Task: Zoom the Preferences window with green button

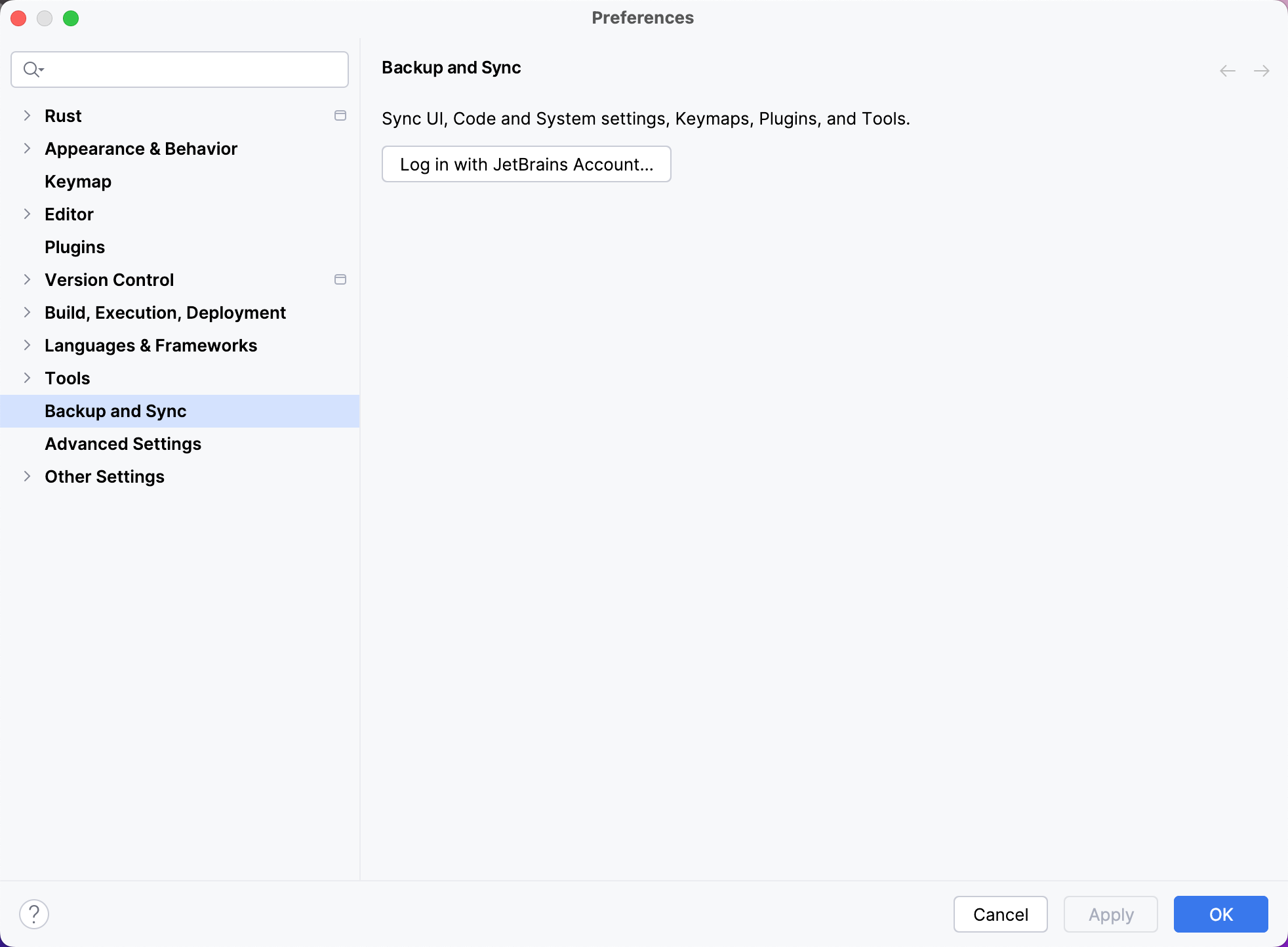Action: [x=71, y=18]
